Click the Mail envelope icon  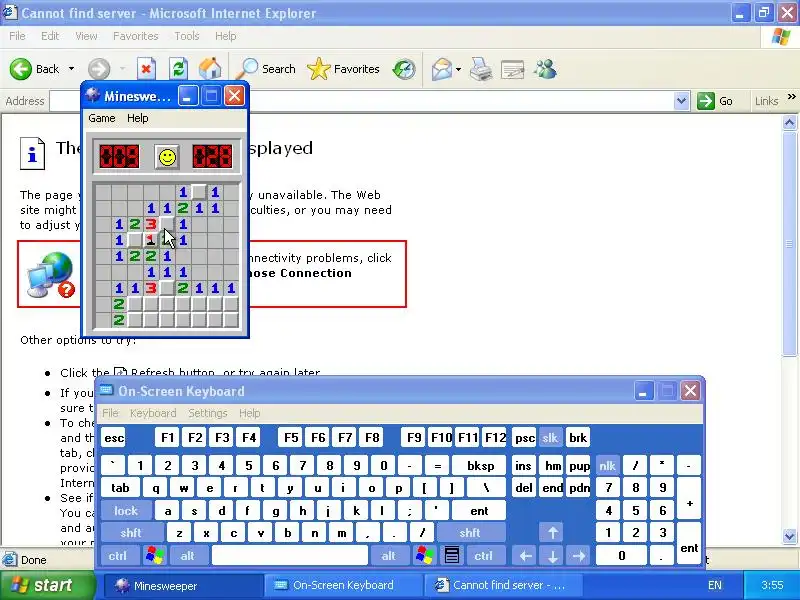click(x=442, y=69)
